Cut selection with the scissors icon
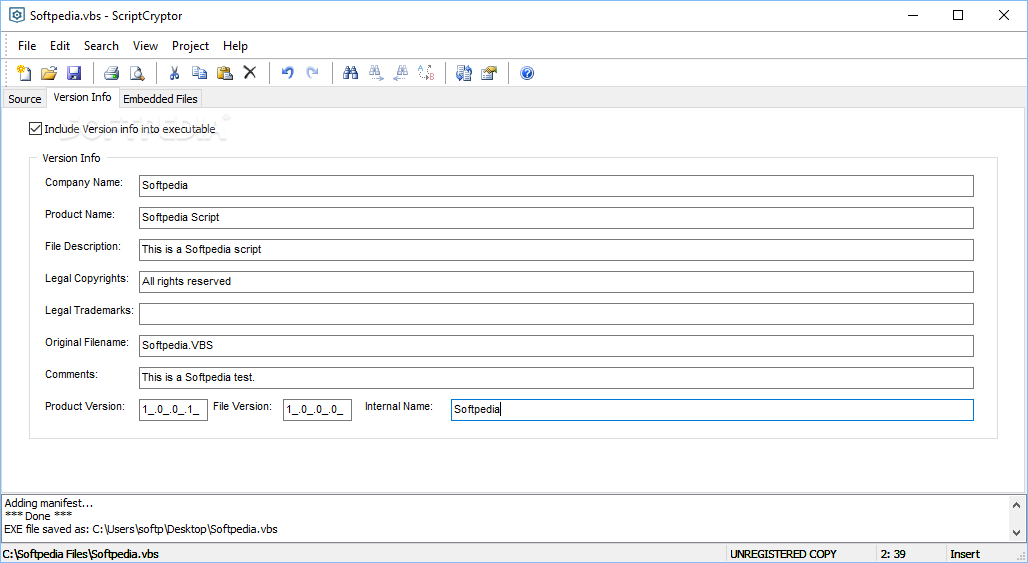The width and height of the screenshot is (1028, 563). coord(174,73)
